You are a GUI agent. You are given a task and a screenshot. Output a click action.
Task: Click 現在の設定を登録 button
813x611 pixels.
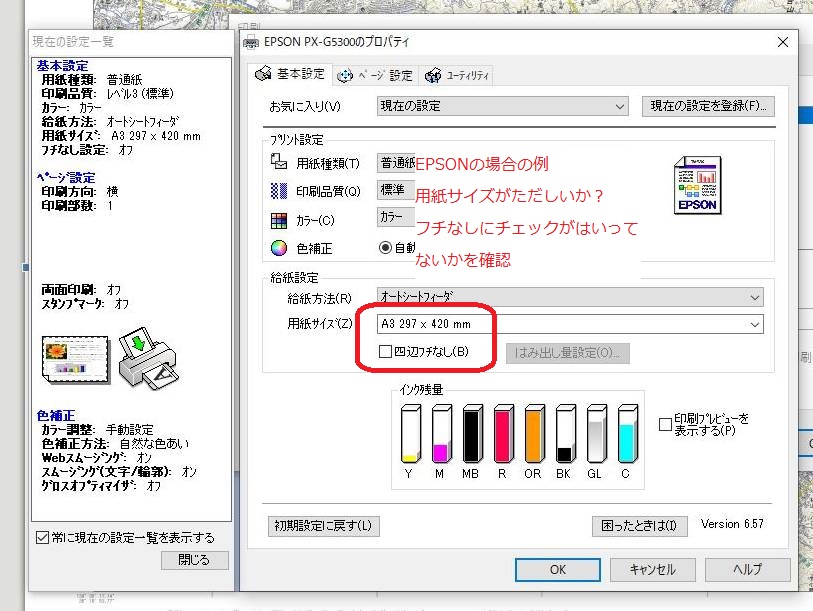[x=708, y=106]
